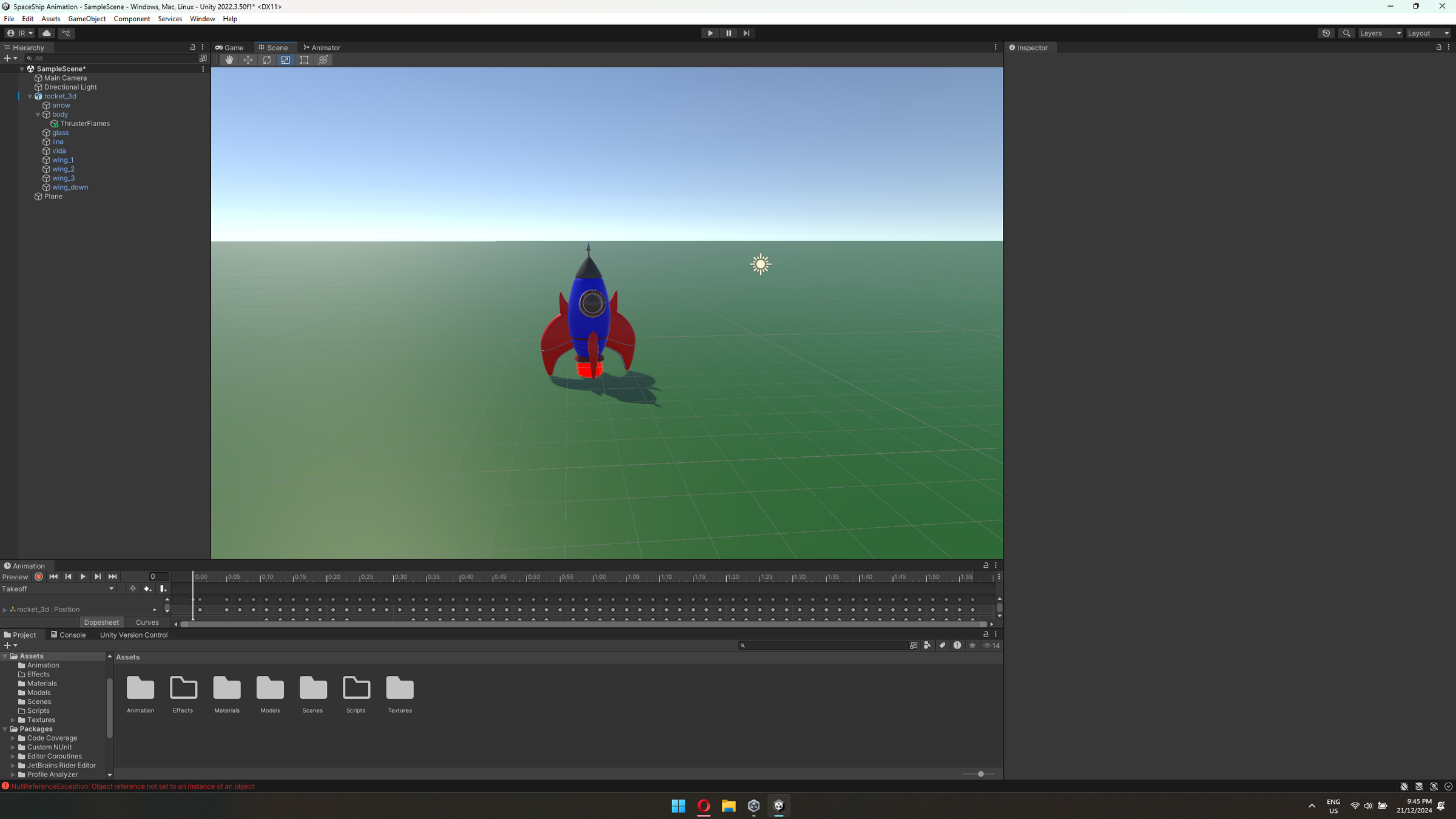Open the Takeoff animation clip dropdown
Viewport: 1456px width, 819px height.
[59, 588]
